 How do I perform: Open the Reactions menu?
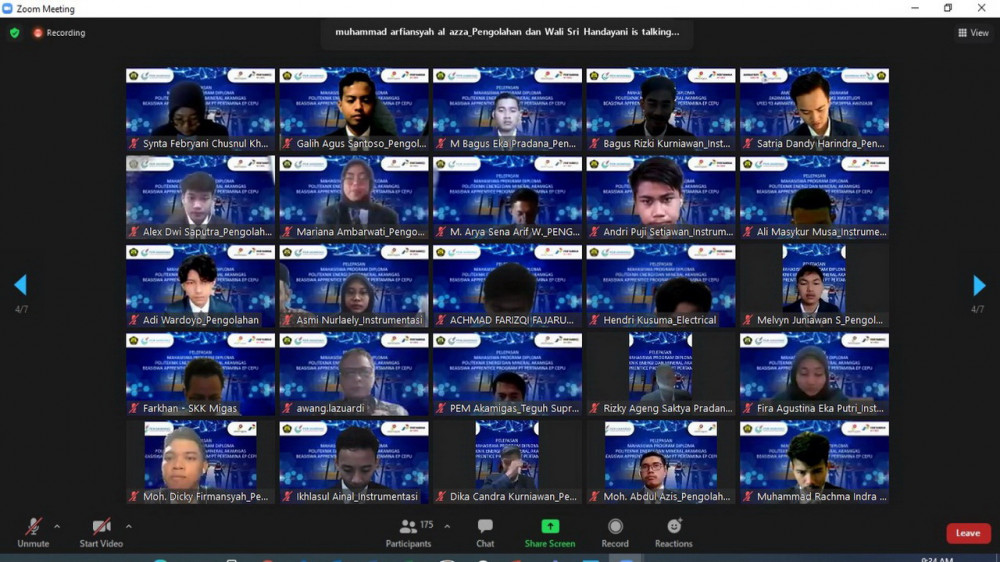tap(673, 527)
